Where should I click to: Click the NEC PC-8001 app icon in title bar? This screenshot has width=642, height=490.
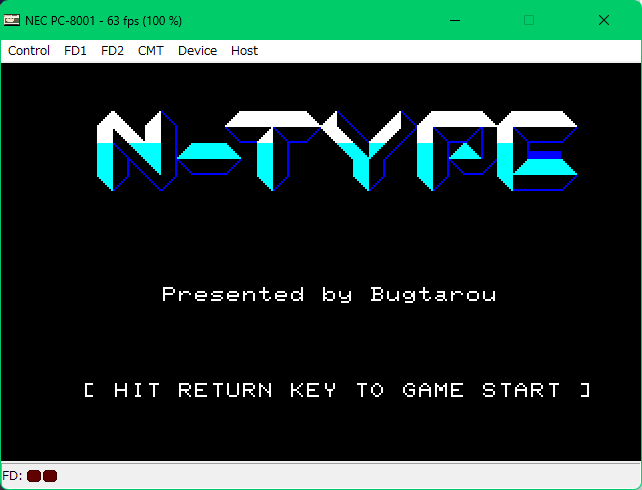pyautogui.click(x=12, y=20)
